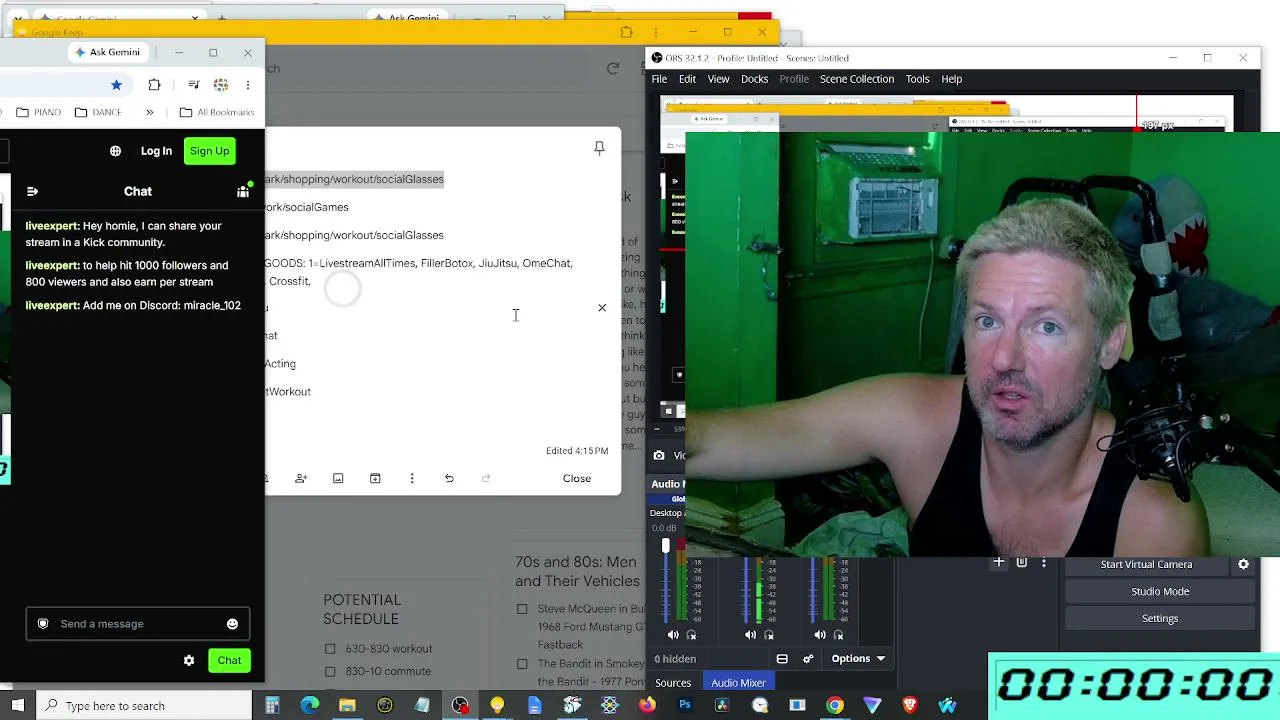Toggle monitoring headphones on second mixer channel
1280x720 pixels.
click(769, 635)
